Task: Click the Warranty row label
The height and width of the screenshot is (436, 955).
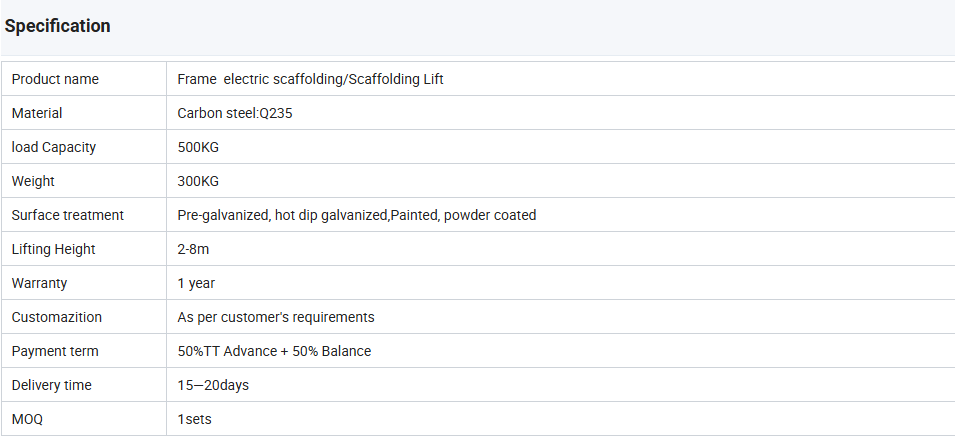Action: point(39,283)
